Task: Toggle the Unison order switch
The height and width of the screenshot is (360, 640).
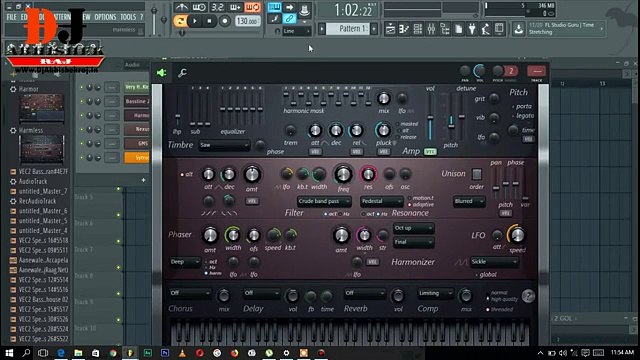Action: [476, 174]
